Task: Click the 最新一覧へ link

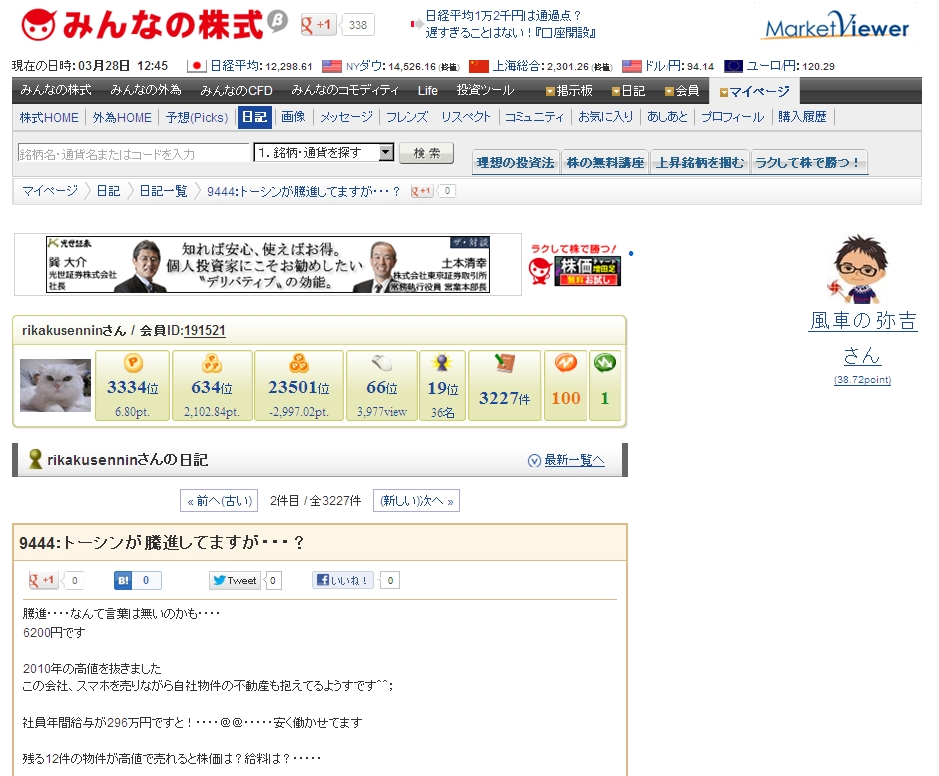Action: pos(567,460)
